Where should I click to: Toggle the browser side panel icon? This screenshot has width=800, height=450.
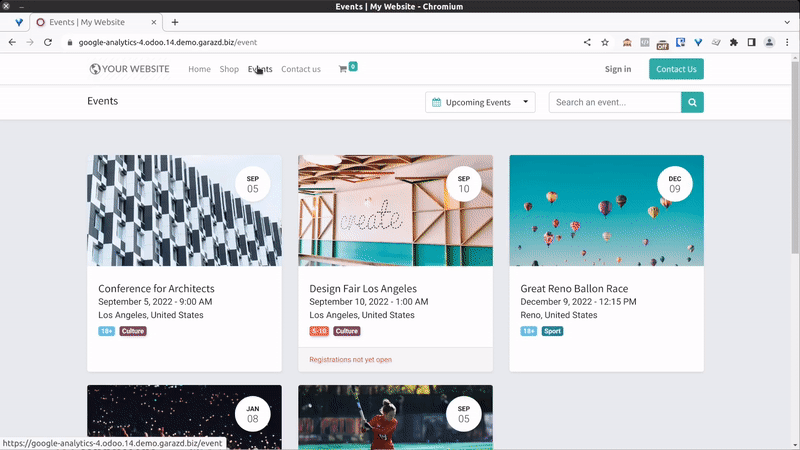752,42
